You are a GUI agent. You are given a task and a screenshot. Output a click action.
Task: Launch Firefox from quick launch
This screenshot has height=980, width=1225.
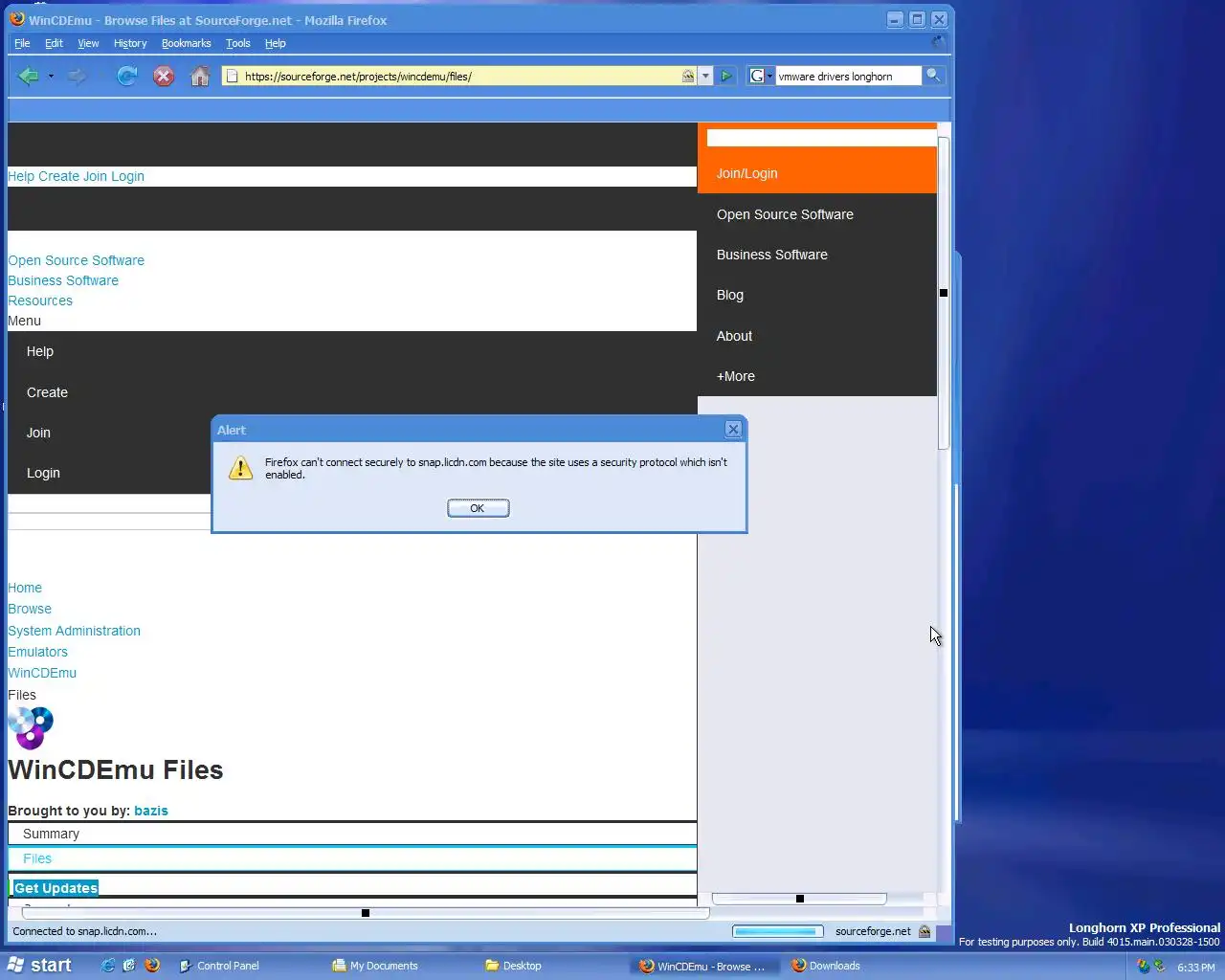152,966
